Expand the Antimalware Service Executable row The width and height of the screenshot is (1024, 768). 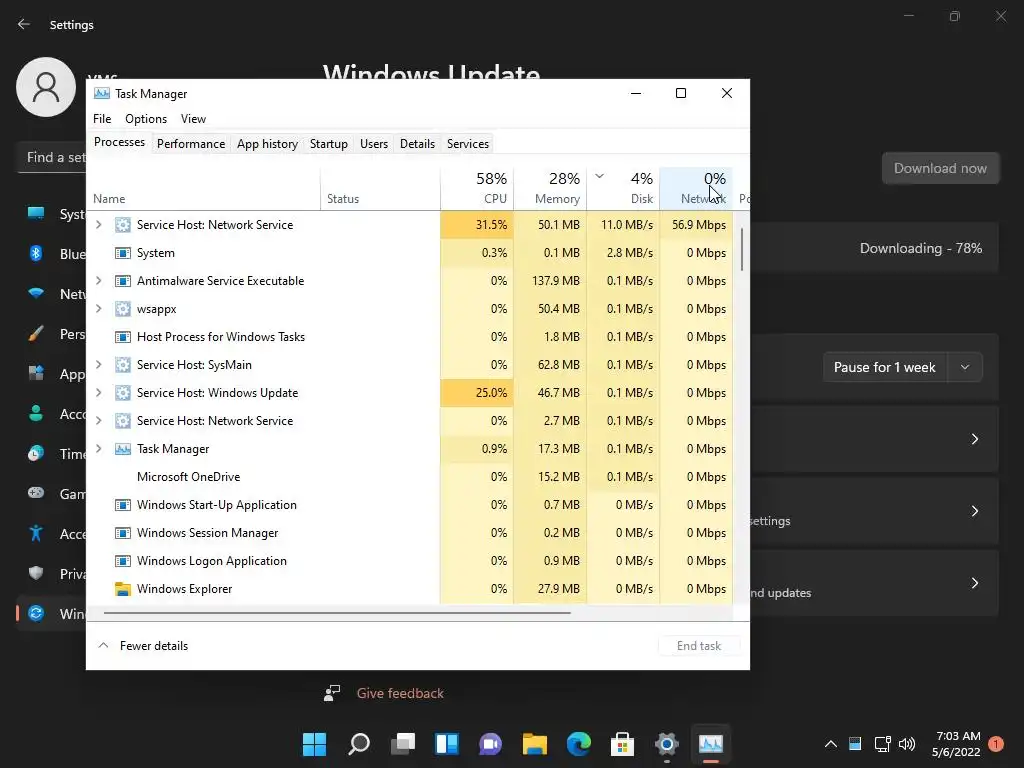pos(99,281)
